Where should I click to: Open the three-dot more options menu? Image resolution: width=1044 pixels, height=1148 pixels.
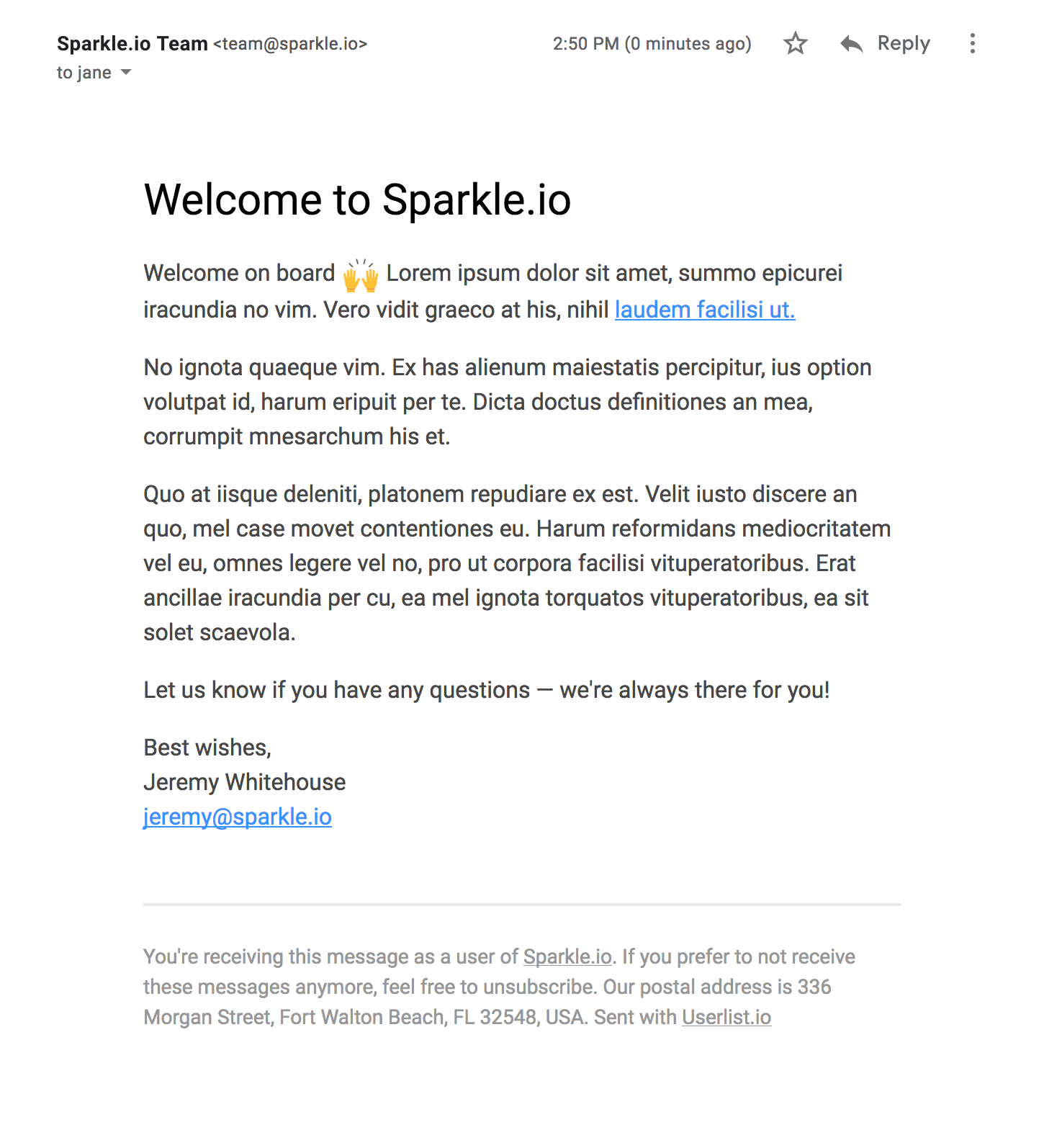[x=972, y=44]
